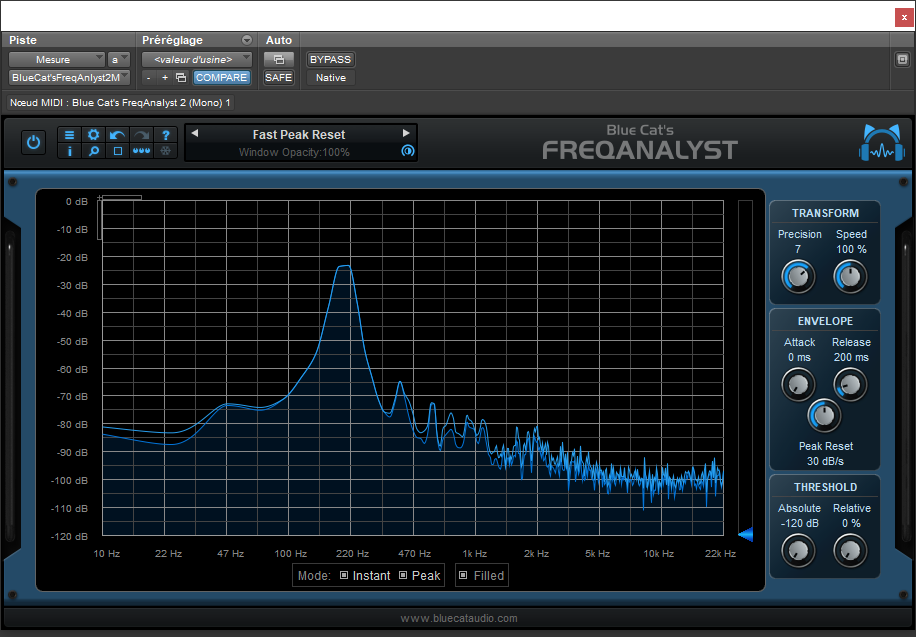Click the magnifier zoom icon
Viewport: 916px width, 637px height.
[x=93, y=151]
